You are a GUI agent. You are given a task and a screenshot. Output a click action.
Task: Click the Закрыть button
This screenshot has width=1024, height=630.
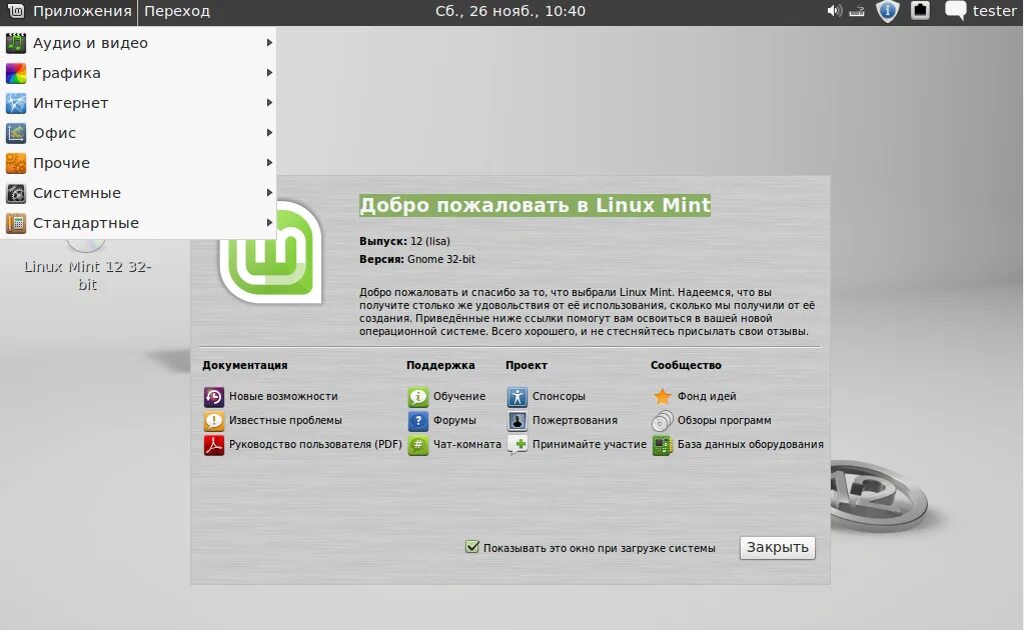[x=777, y=547]
